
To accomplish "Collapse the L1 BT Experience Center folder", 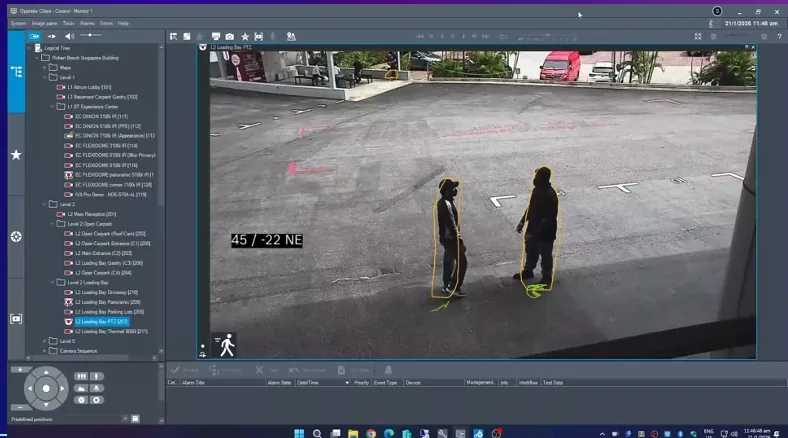I will click(52, 106).
